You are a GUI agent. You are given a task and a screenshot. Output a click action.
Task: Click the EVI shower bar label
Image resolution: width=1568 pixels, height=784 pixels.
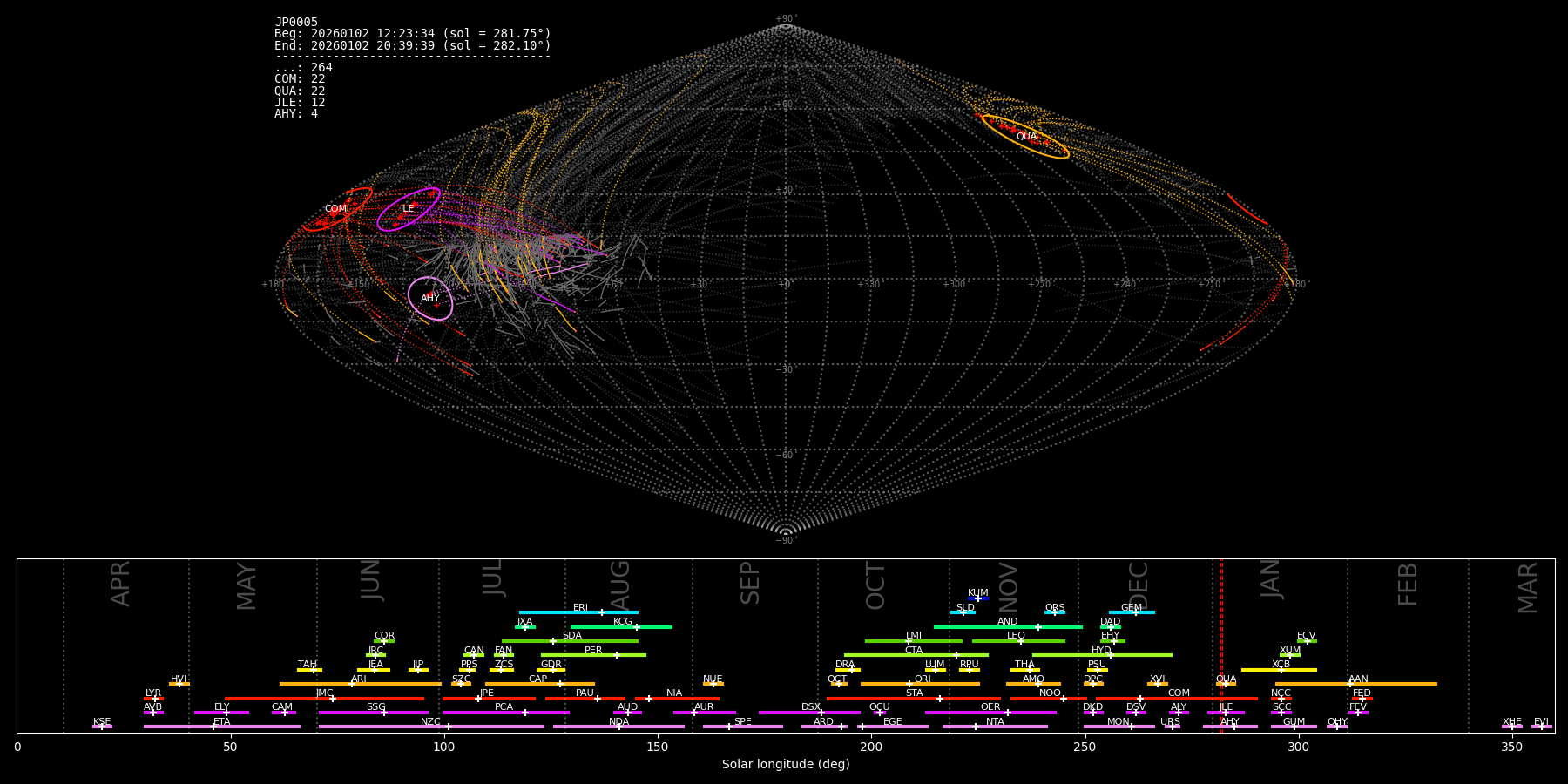coord(1541,722)
